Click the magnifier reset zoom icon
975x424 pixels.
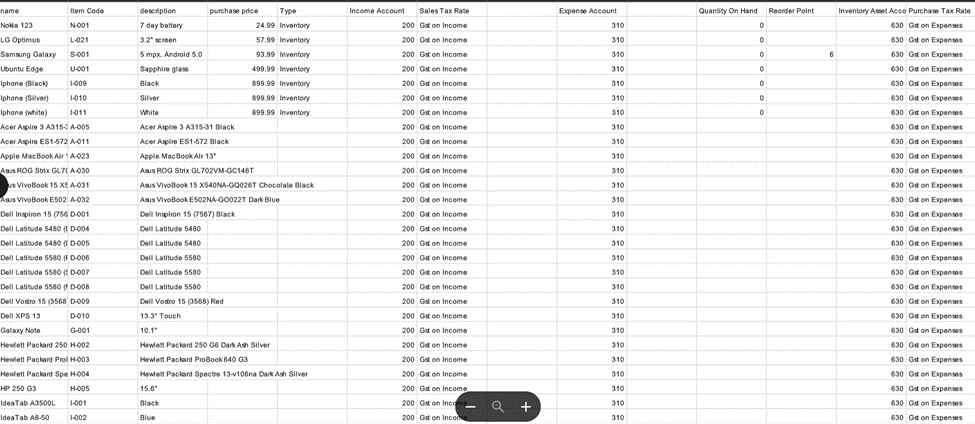(498, 407)
